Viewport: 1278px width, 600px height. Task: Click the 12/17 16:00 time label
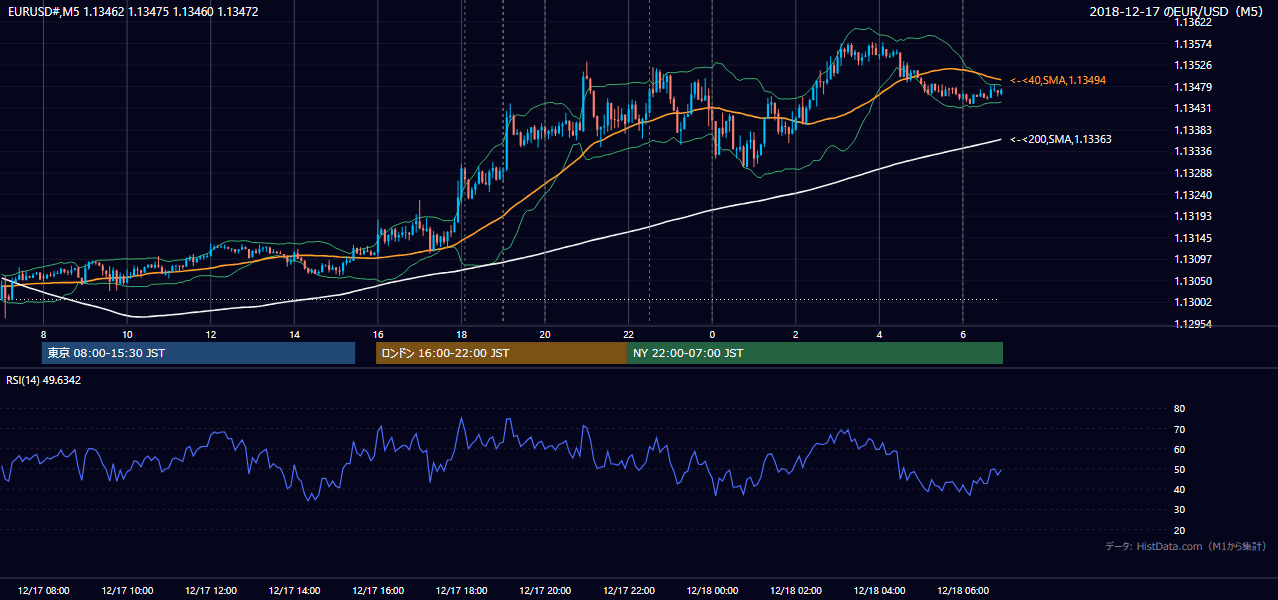click(x=378, y=591)
